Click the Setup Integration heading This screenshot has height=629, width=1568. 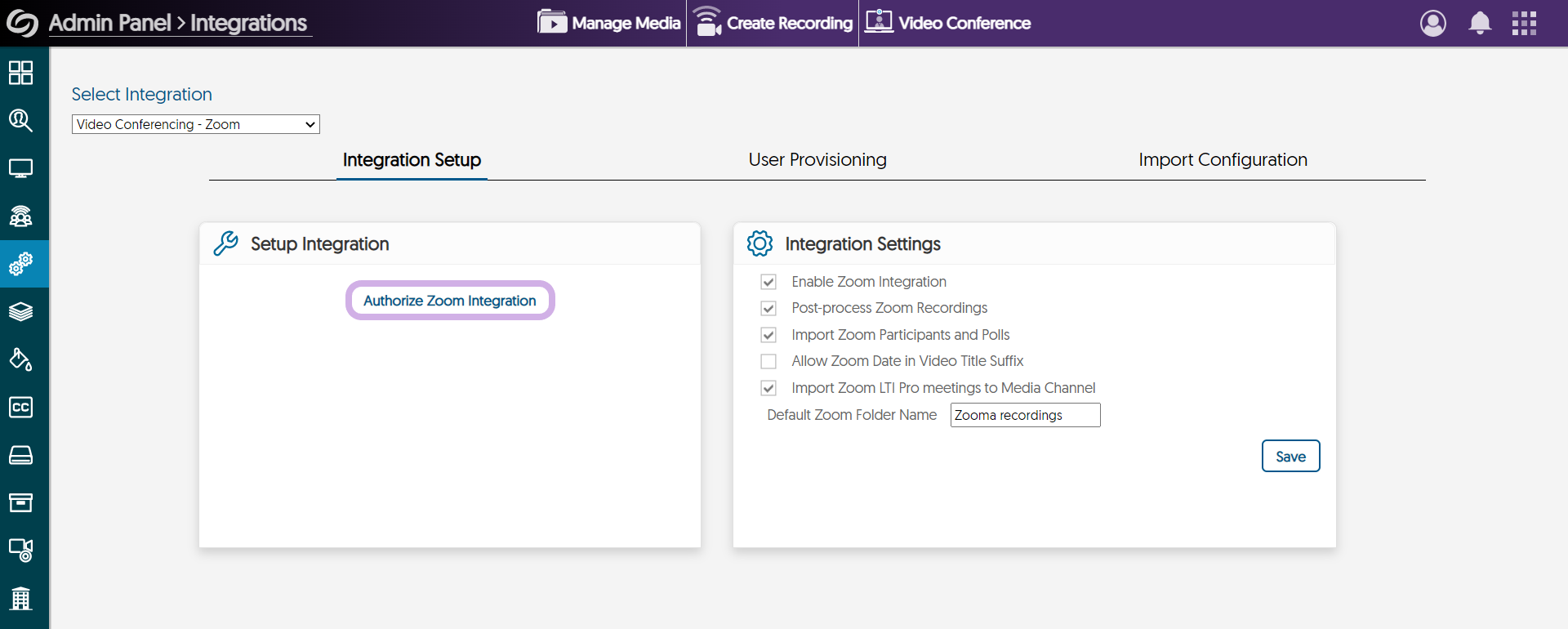click(x=319, y=244)
